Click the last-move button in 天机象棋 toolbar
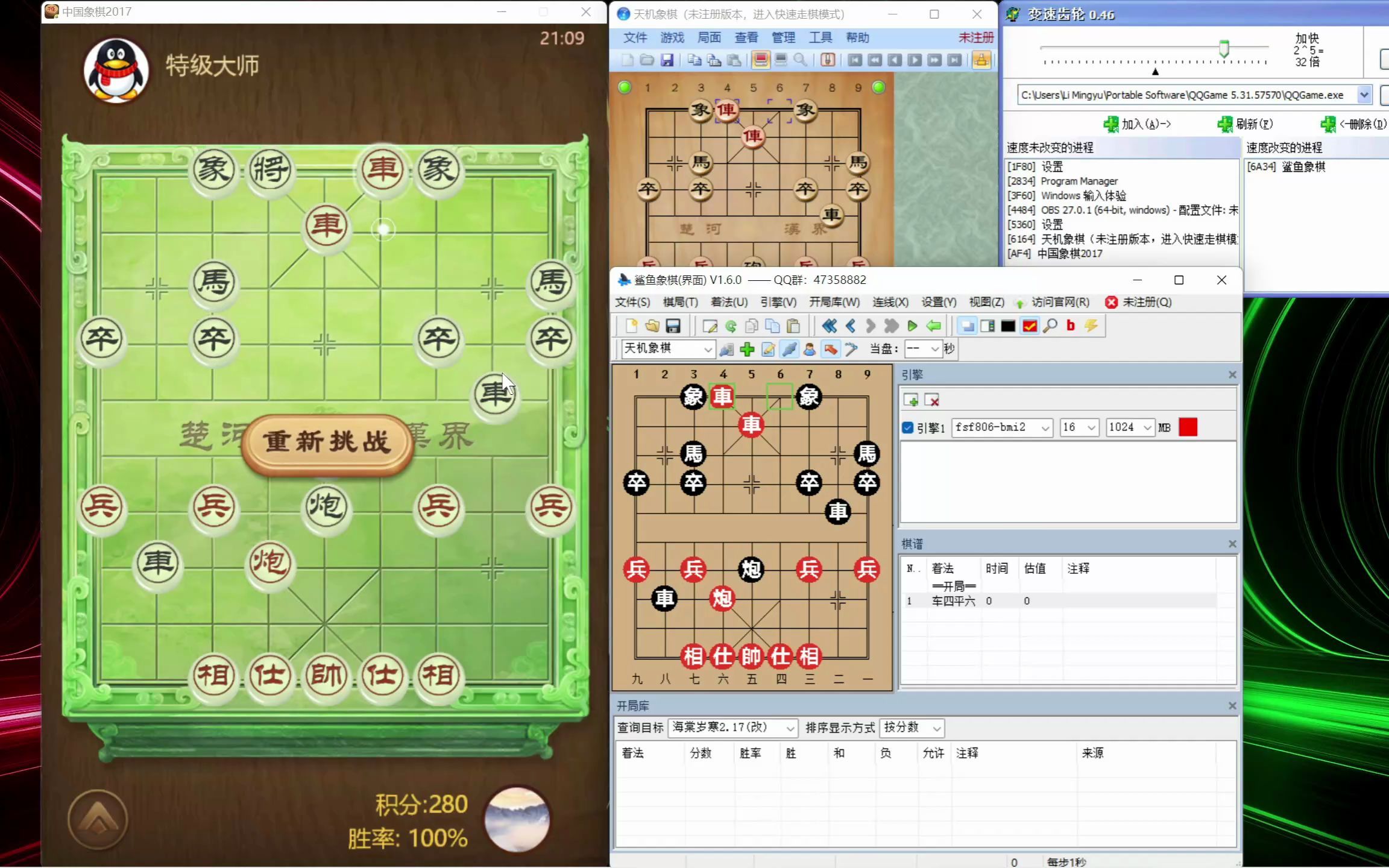 (954, 60)
